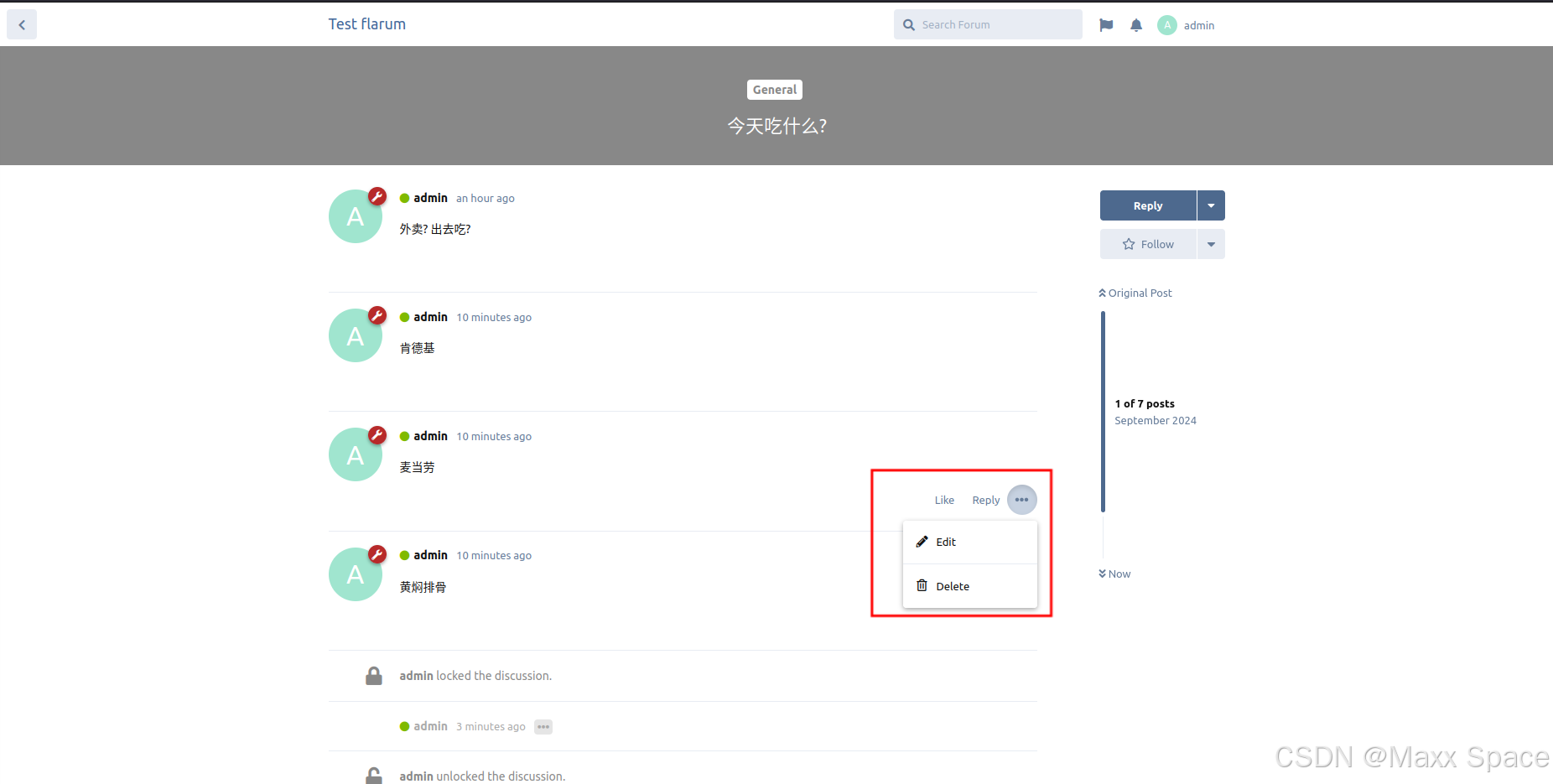Click online status dot on 肯德基 post

tap(404, 318)
